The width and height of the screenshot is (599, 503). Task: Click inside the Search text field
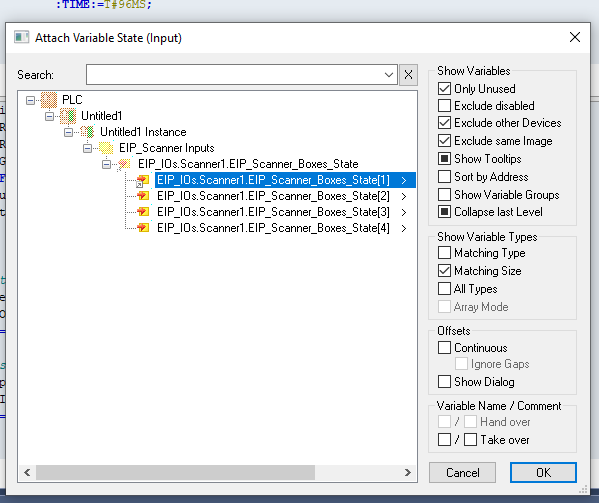[234, 74]
